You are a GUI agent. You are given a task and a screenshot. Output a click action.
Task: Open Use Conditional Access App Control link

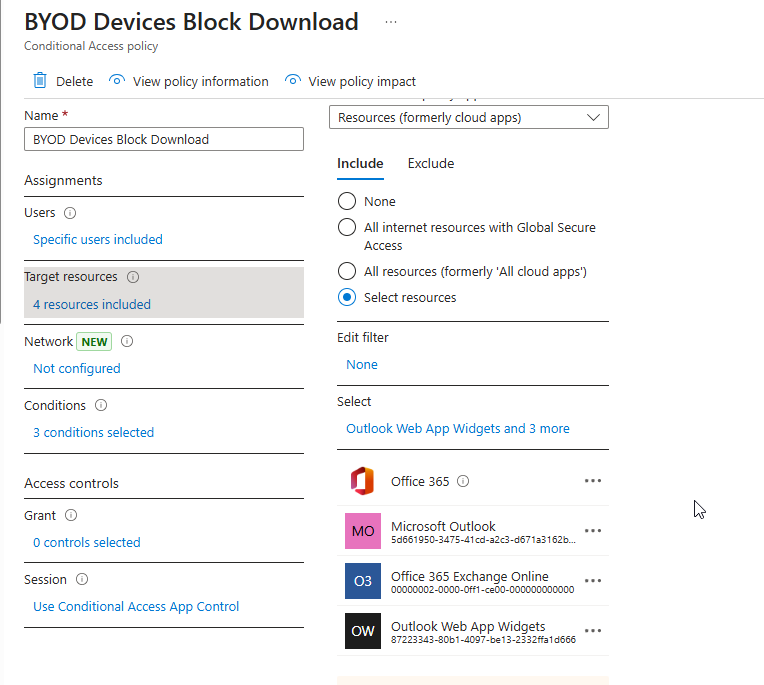pyautogui.click(x=136, y=606)
